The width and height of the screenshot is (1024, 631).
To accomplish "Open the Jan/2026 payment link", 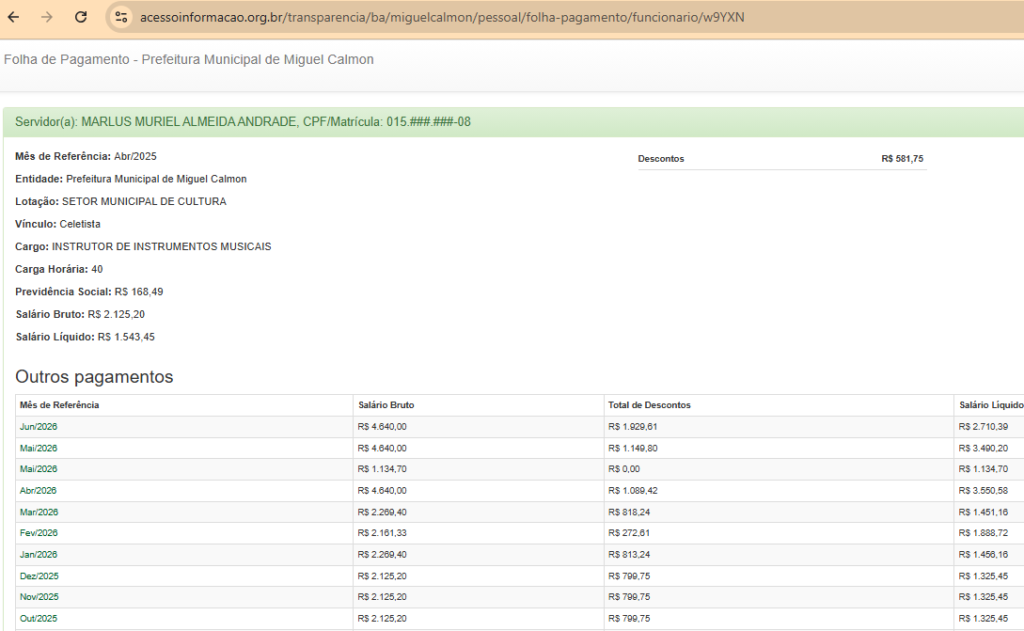I will pyautogui.click(x=39, y=555).
